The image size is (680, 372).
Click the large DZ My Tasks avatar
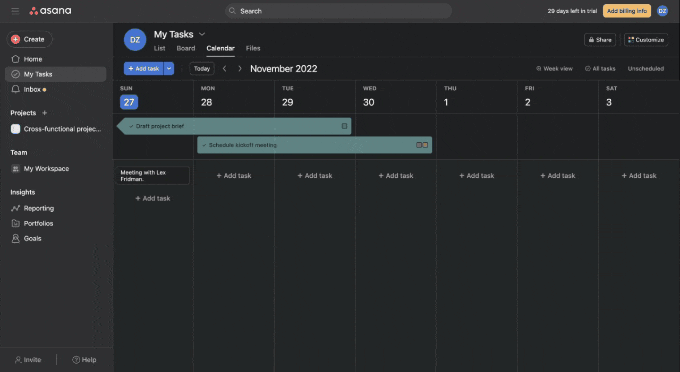pyautogui.click(x=135, y=40)
